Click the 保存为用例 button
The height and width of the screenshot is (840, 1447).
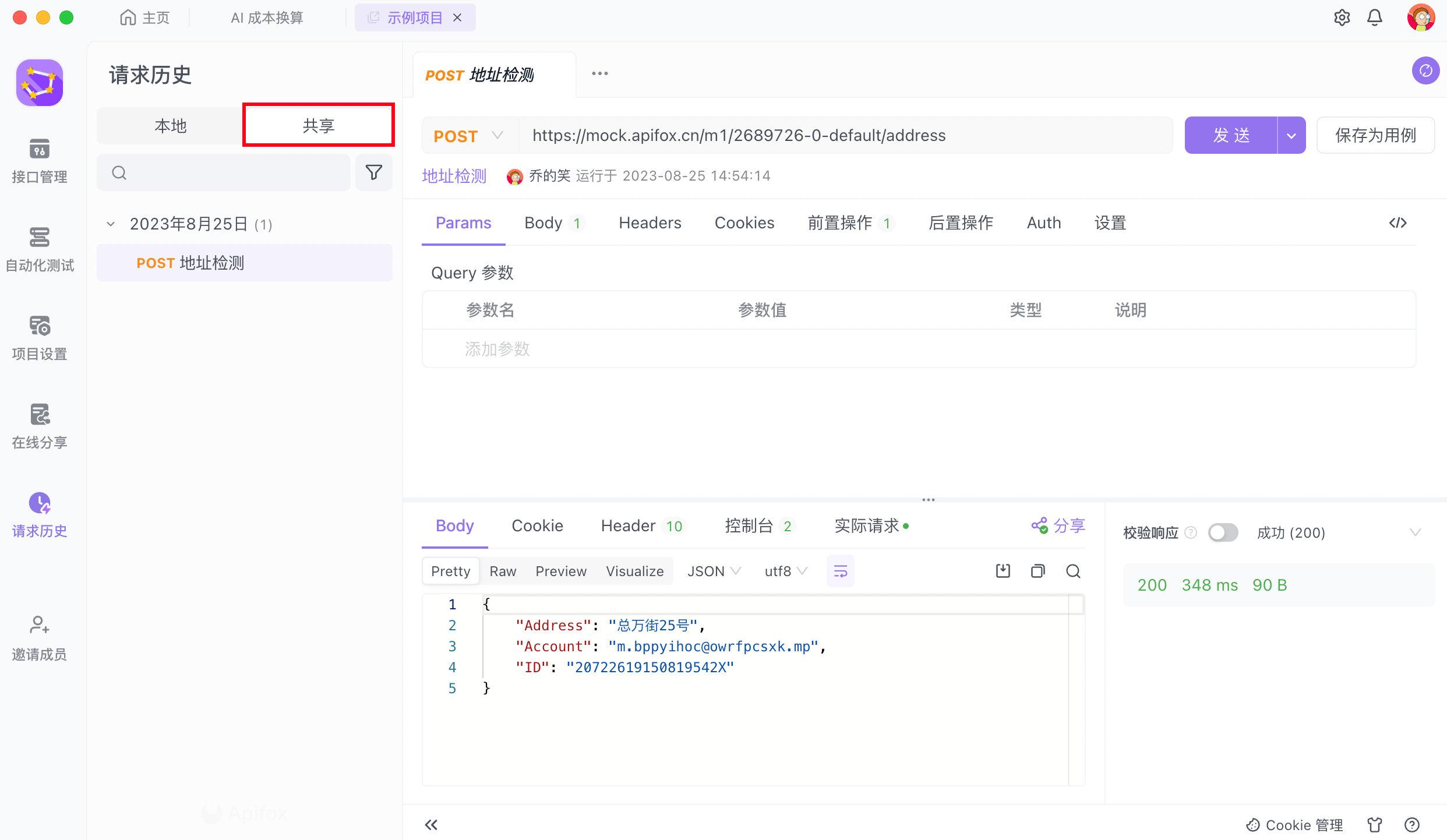click(1375, 136)
